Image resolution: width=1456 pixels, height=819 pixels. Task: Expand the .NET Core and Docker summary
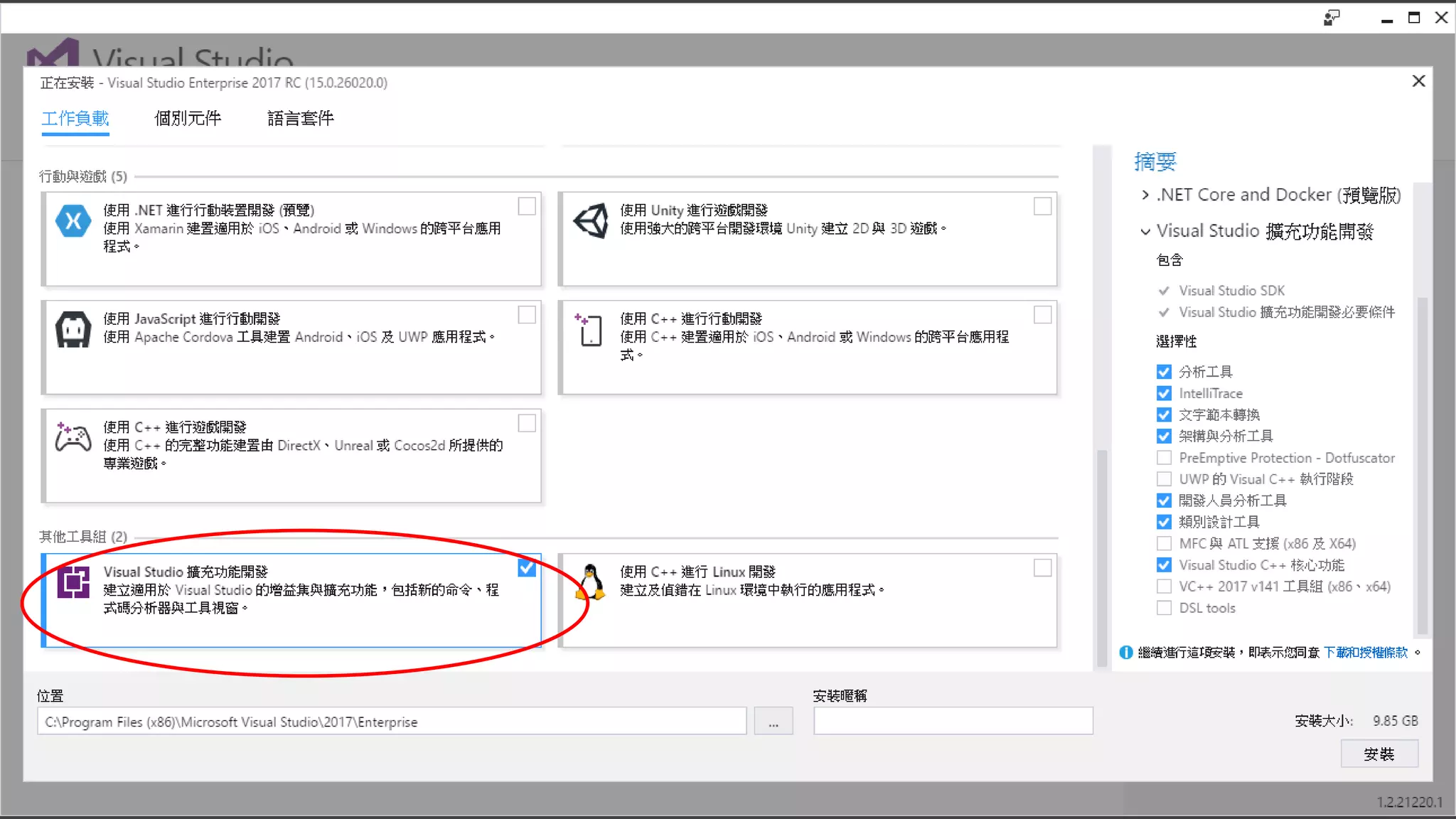click(x=1145, y=195)
